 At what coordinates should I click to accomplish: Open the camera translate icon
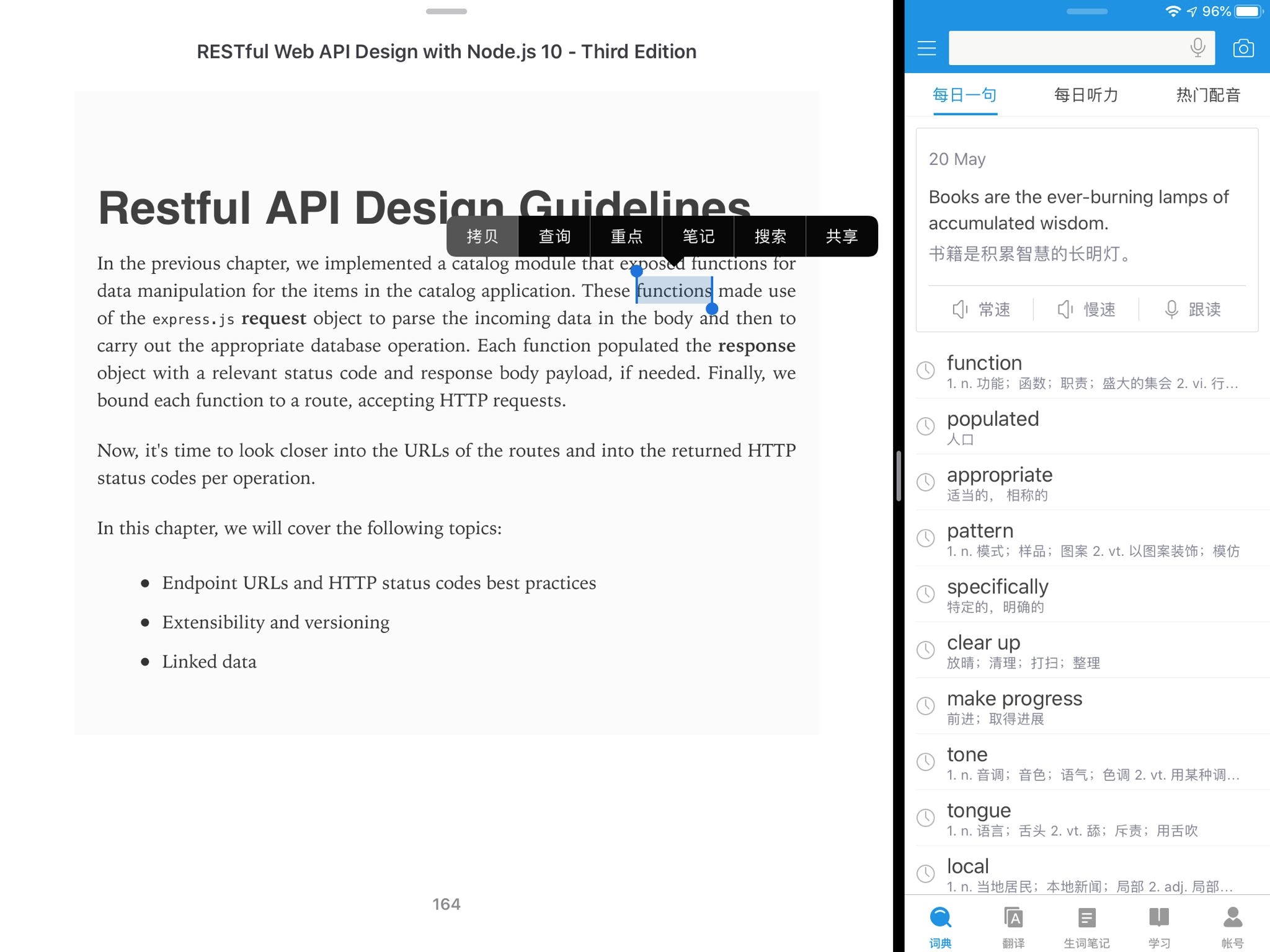pos(1243,48)
